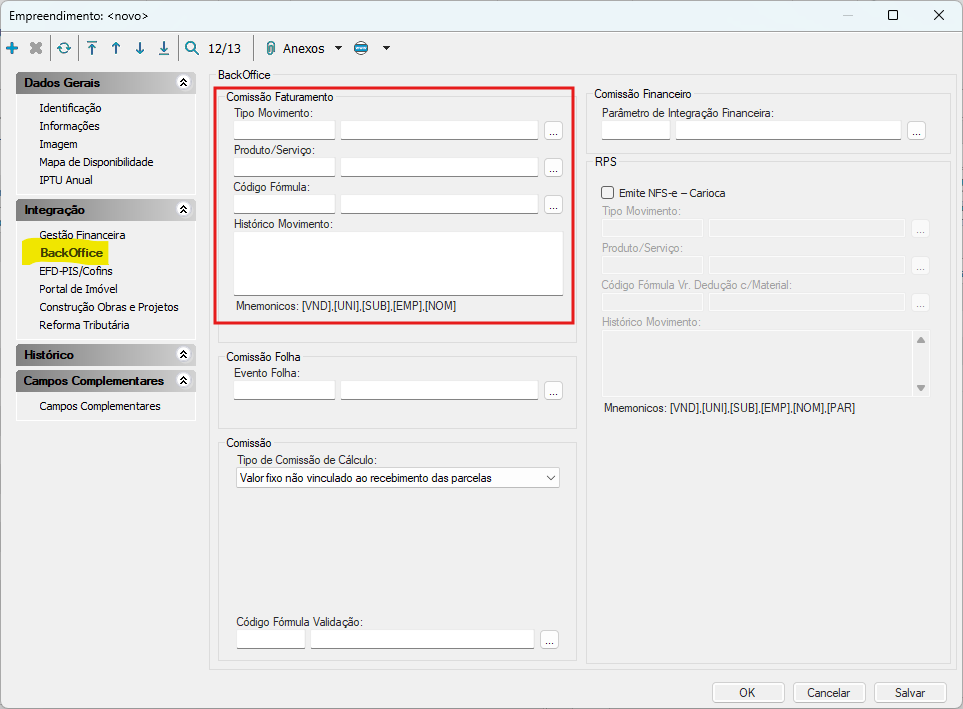Jump to the last record arrow
Screen dimensions: 963x709
pyautogui.click(x=164, y=48)
